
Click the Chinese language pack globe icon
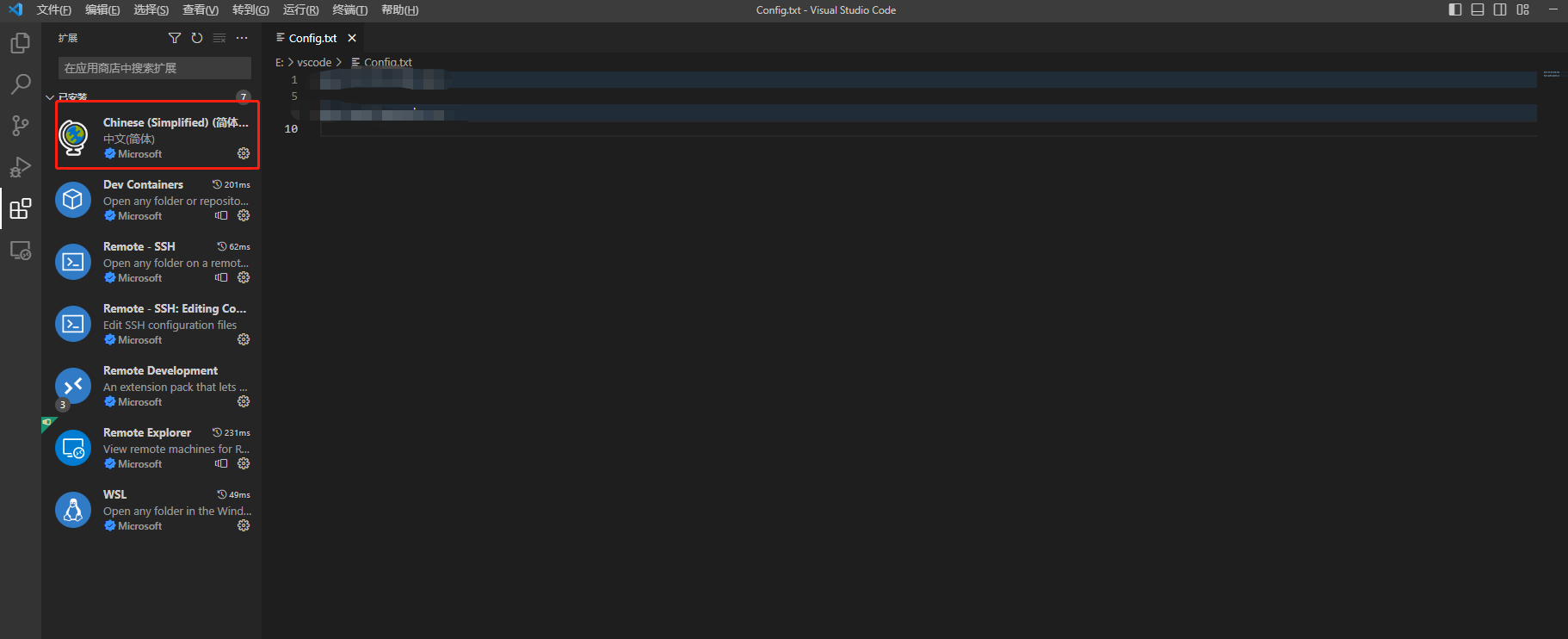pyautogui.click(x=73, y=138)
